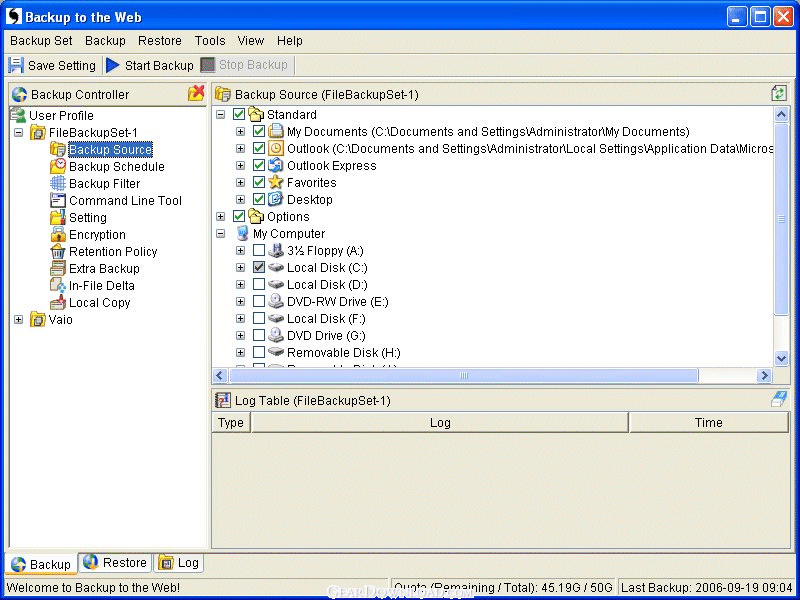Toggle the Outlook Express checkbox
Image resolution: width=800 pixels, height=600 pixels.
(x=259, y=165)
